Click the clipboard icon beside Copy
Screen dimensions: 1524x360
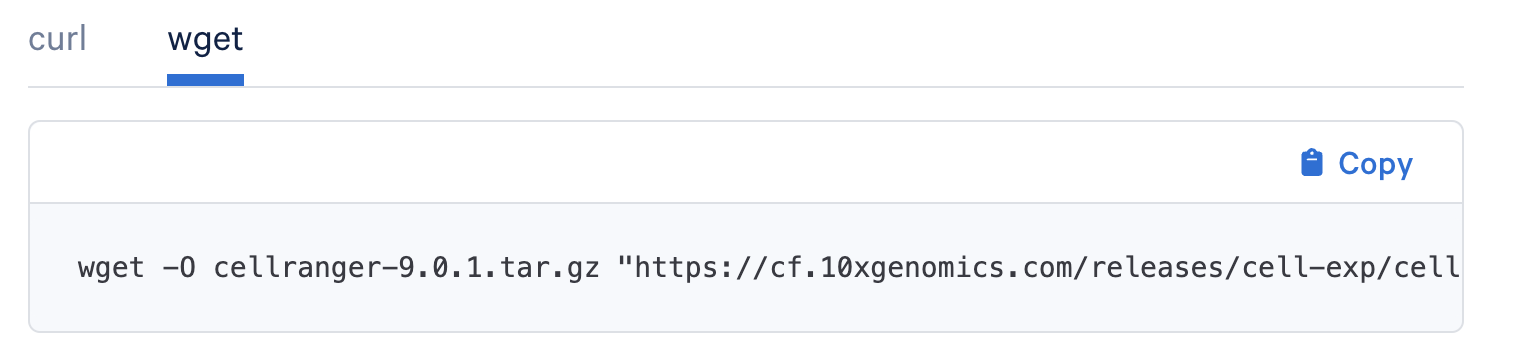[x=1311, y=163]
